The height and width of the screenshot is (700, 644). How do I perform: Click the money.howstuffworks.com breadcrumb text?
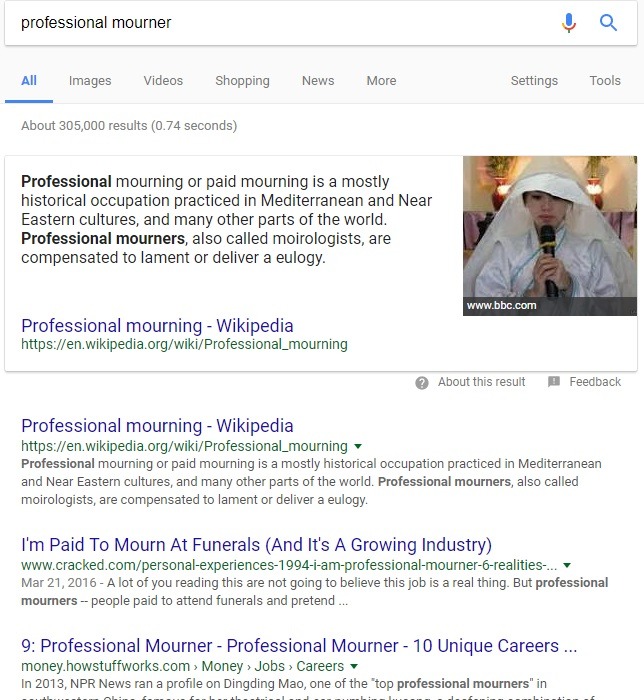point(183,666)
